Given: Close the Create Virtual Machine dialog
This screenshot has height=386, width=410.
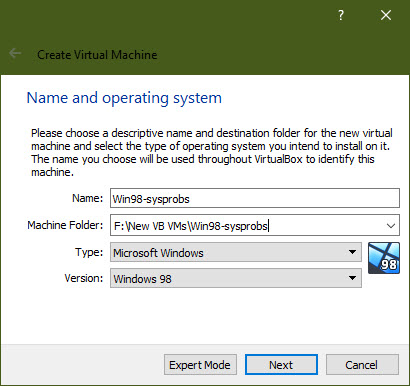Looking at the screenshot, I should pyautogui.click(x=386, y=15).
